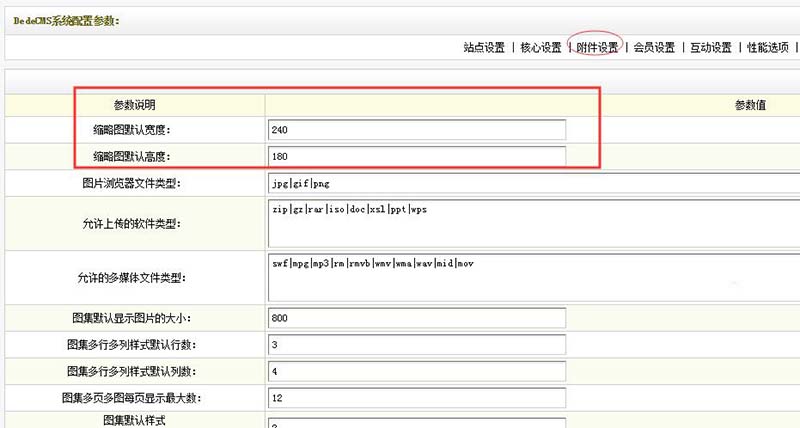Switch to the 性能选项 tab
Viewport: 800px width, 428px height.
pos(768,47)
